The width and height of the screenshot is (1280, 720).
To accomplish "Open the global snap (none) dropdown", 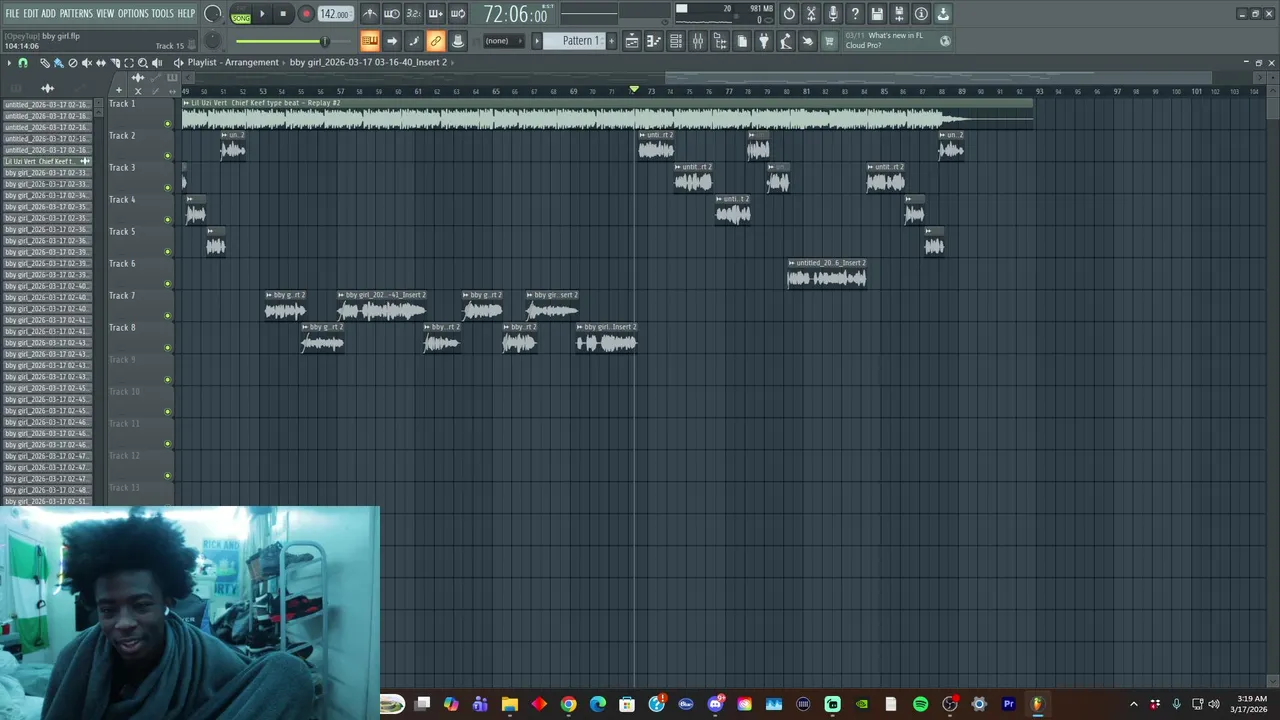I will 502,41.
